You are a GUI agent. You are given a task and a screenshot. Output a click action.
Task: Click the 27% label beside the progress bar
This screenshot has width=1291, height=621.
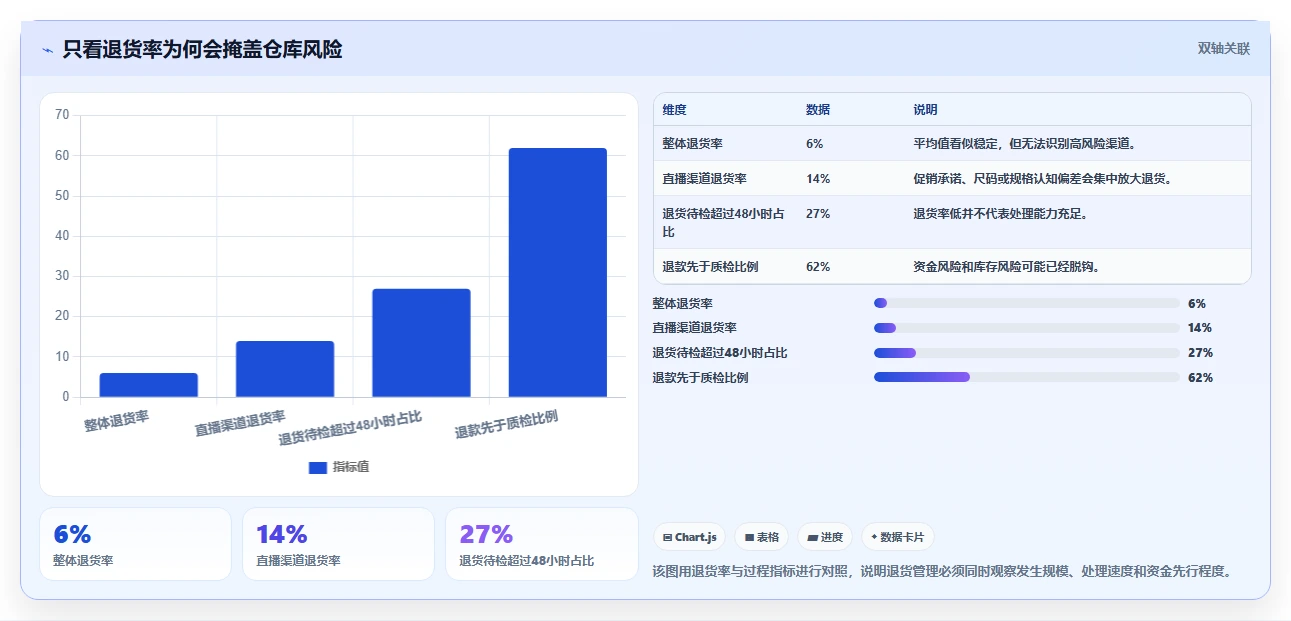point(1200,353)
